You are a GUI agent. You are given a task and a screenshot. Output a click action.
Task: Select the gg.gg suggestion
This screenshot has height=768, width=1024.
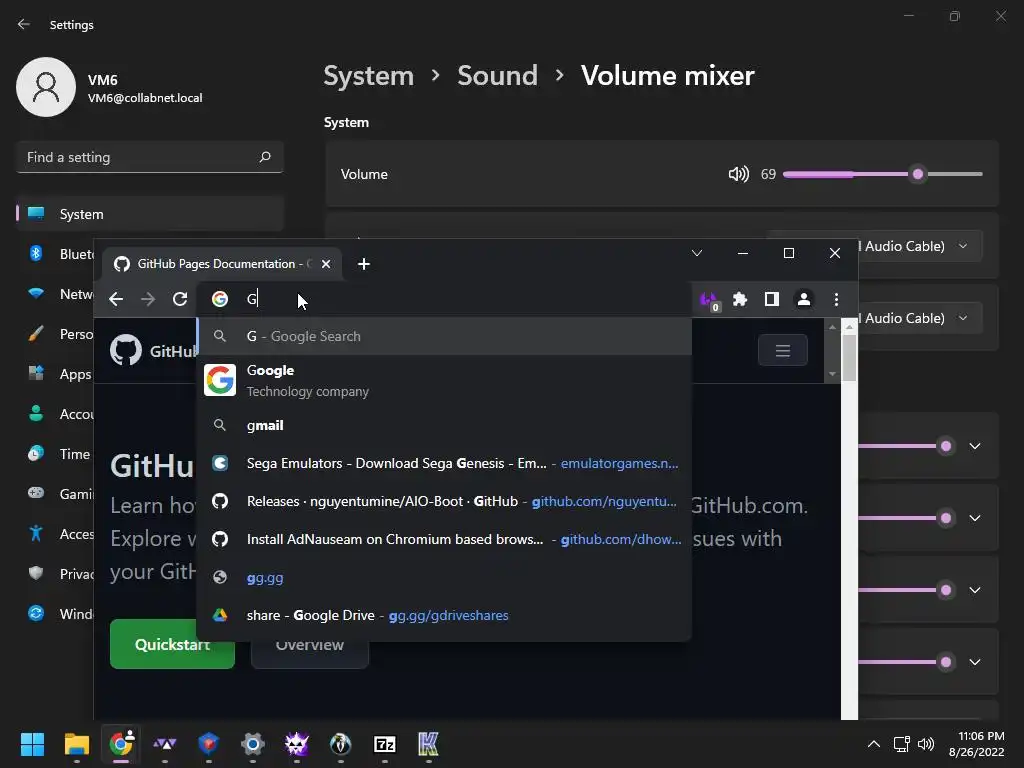click(x=445, y=577)
